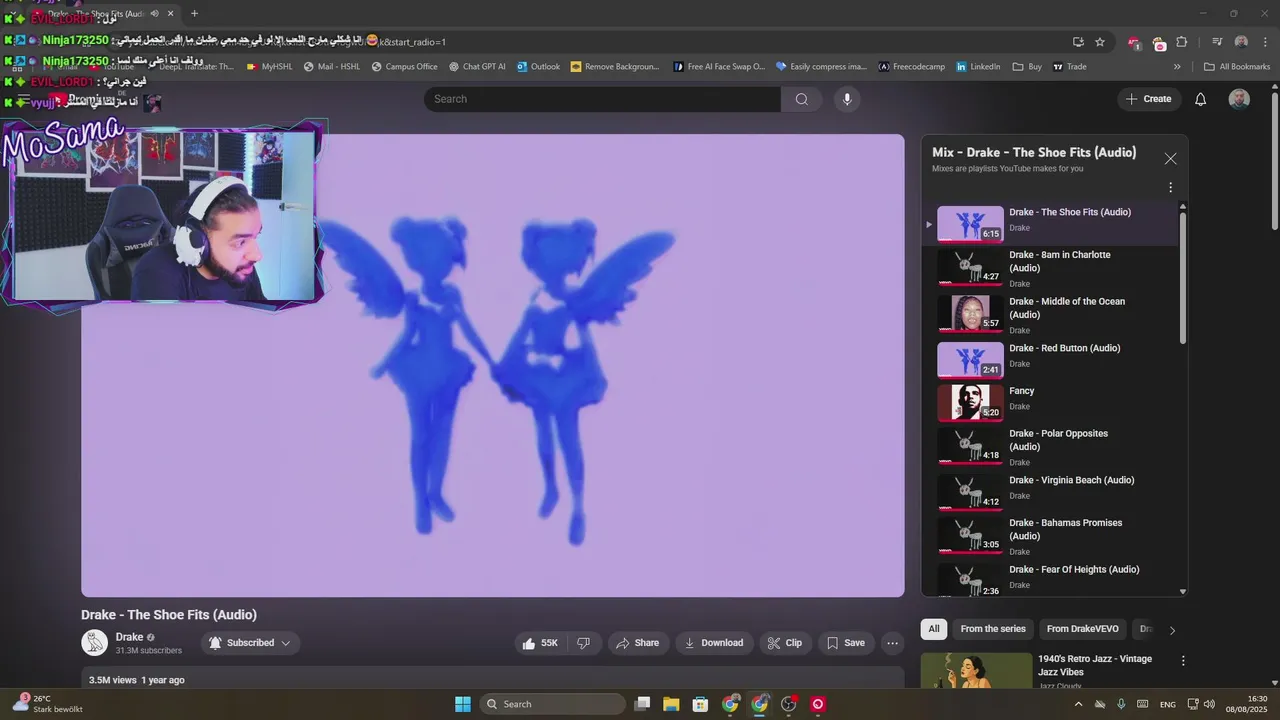Select the All filter chip
Screen dimensions: 1280x720
click(x=934, y=629)
